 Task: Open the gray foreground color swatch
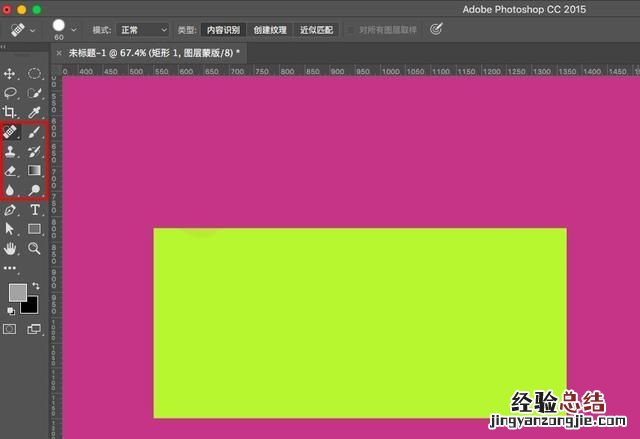point(18,293)
